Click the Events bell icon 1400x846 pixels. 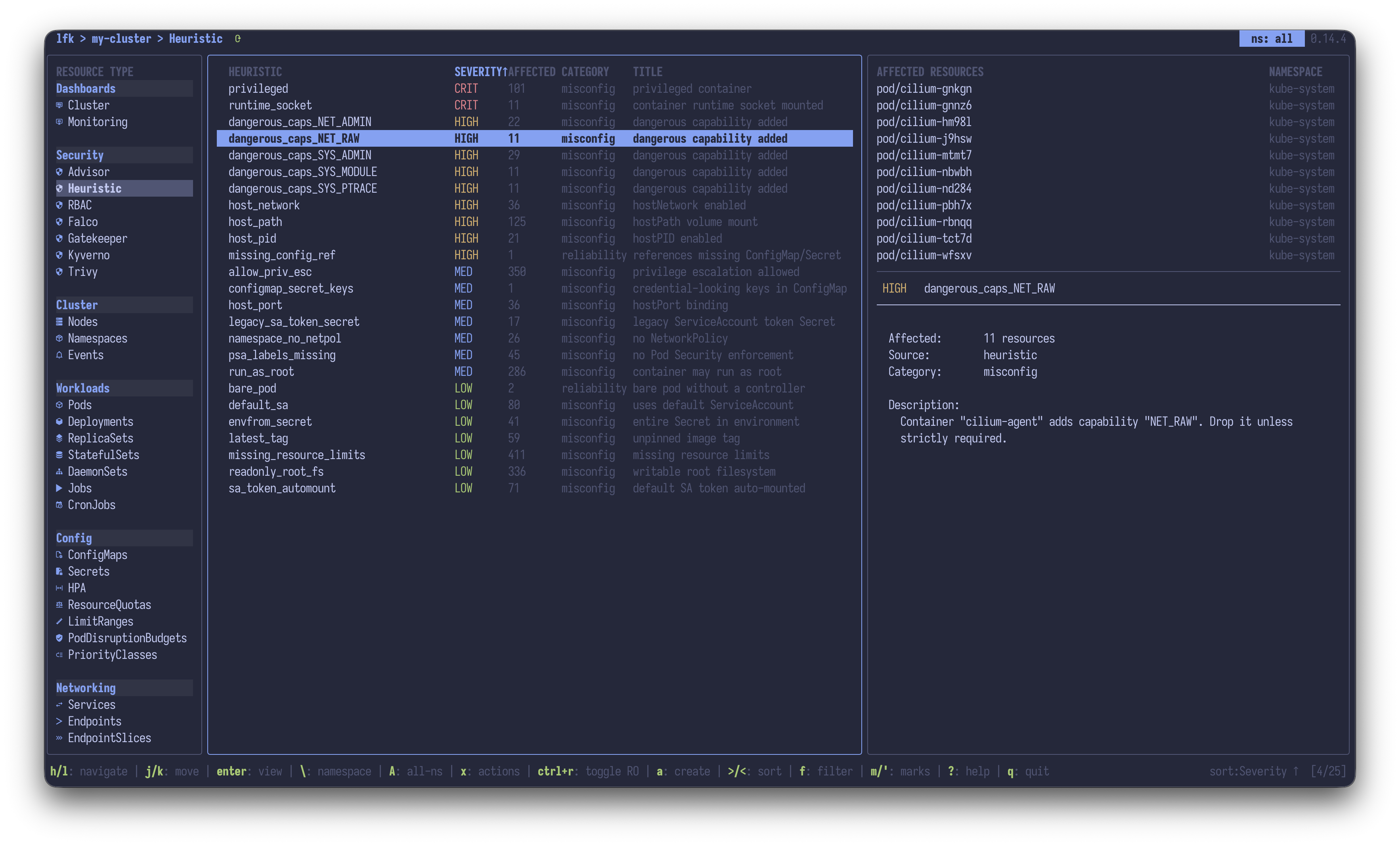(59, 354)
